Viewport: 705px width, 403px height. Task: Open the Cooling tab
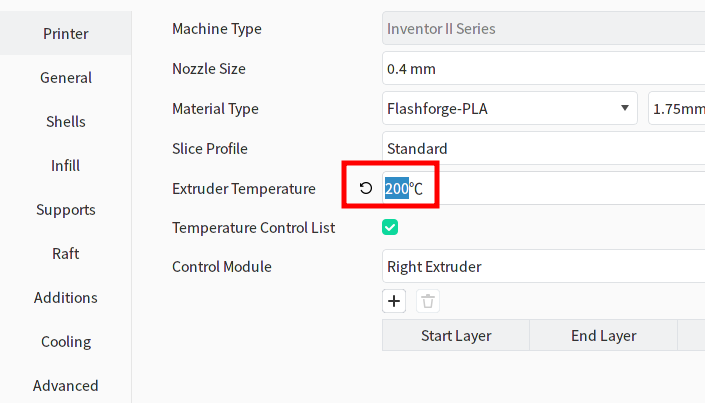66,342
